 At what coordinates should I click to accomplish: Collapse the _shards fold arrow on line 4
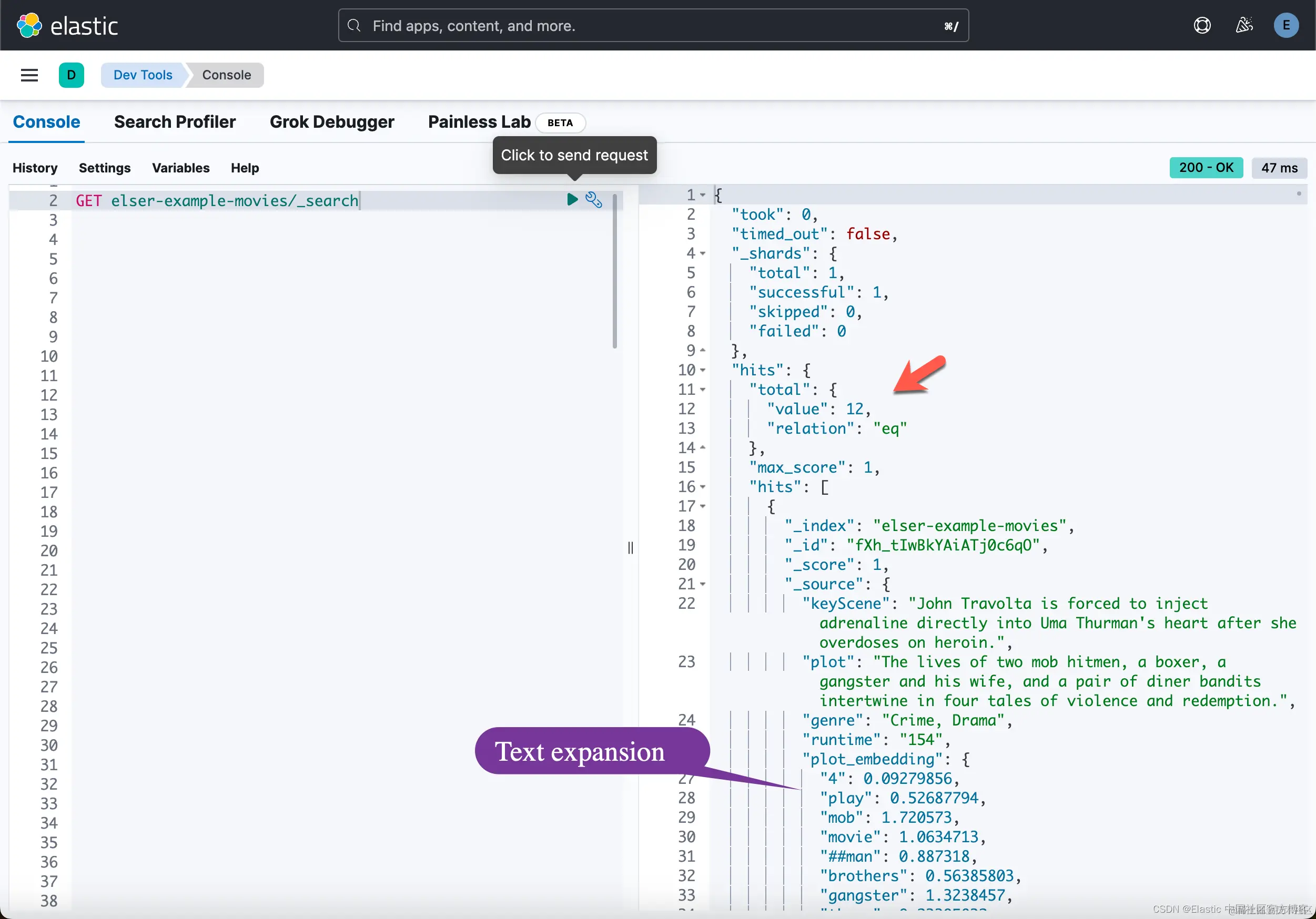(x=703, y=253)
